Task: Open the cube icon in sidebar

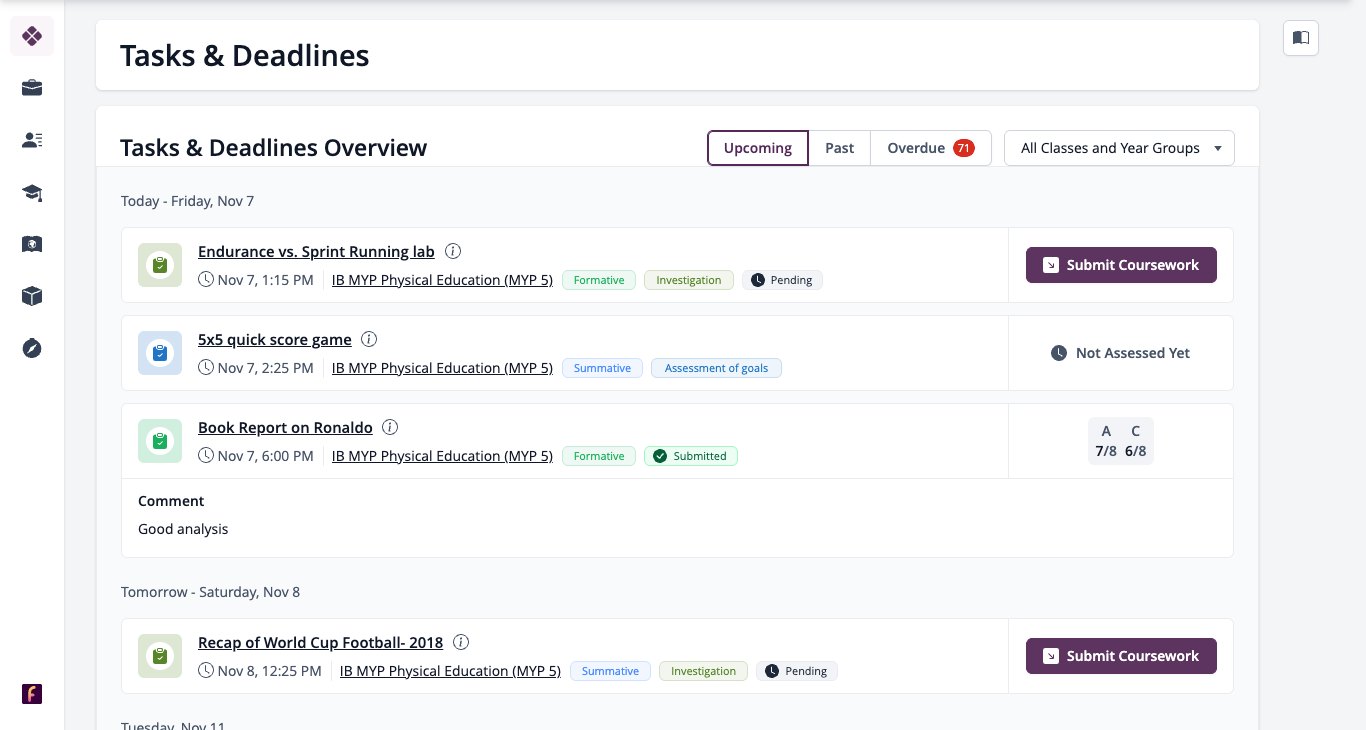Action: click(x=32, y=296)
